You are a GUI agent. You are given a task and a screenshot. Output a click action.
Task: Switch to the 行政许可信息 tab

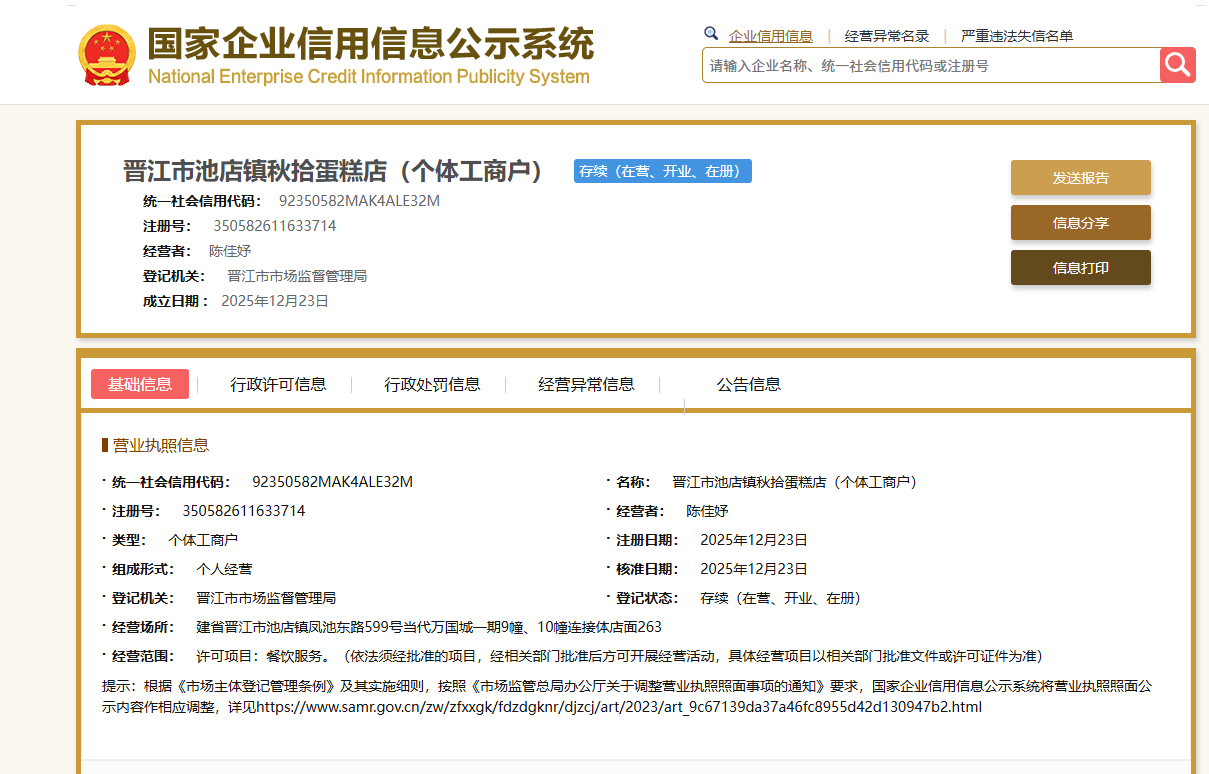click(278, 384)
